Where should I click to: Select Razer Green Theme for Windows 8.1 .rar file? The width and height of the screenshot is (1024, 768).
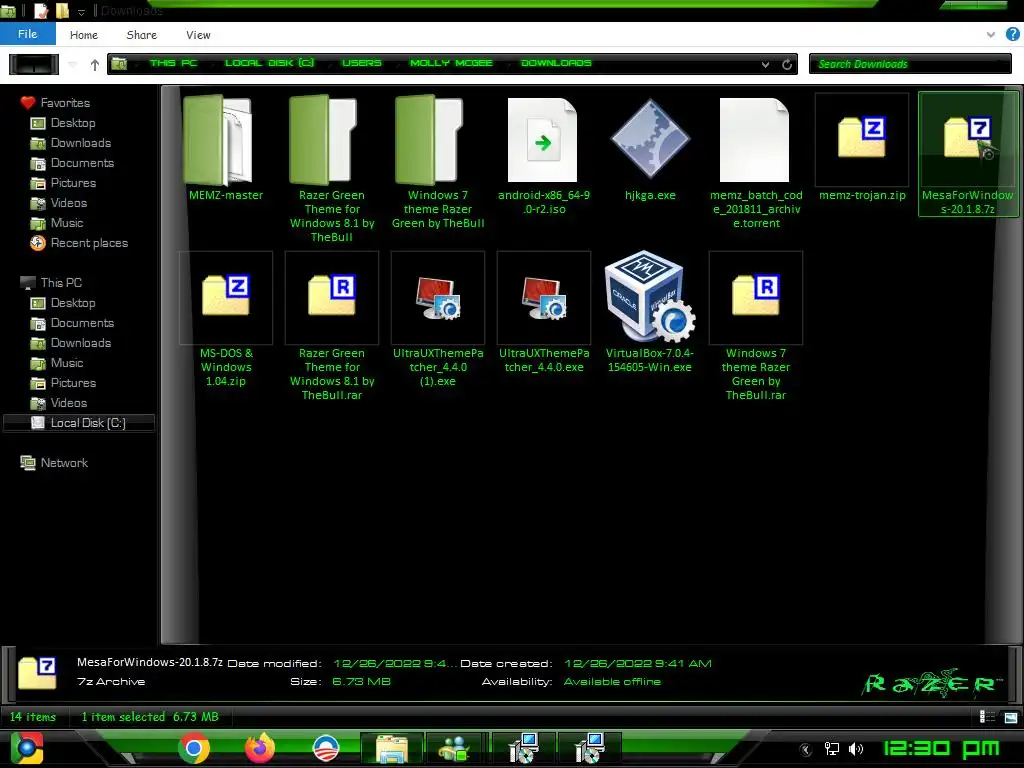(x=332, y=327)
